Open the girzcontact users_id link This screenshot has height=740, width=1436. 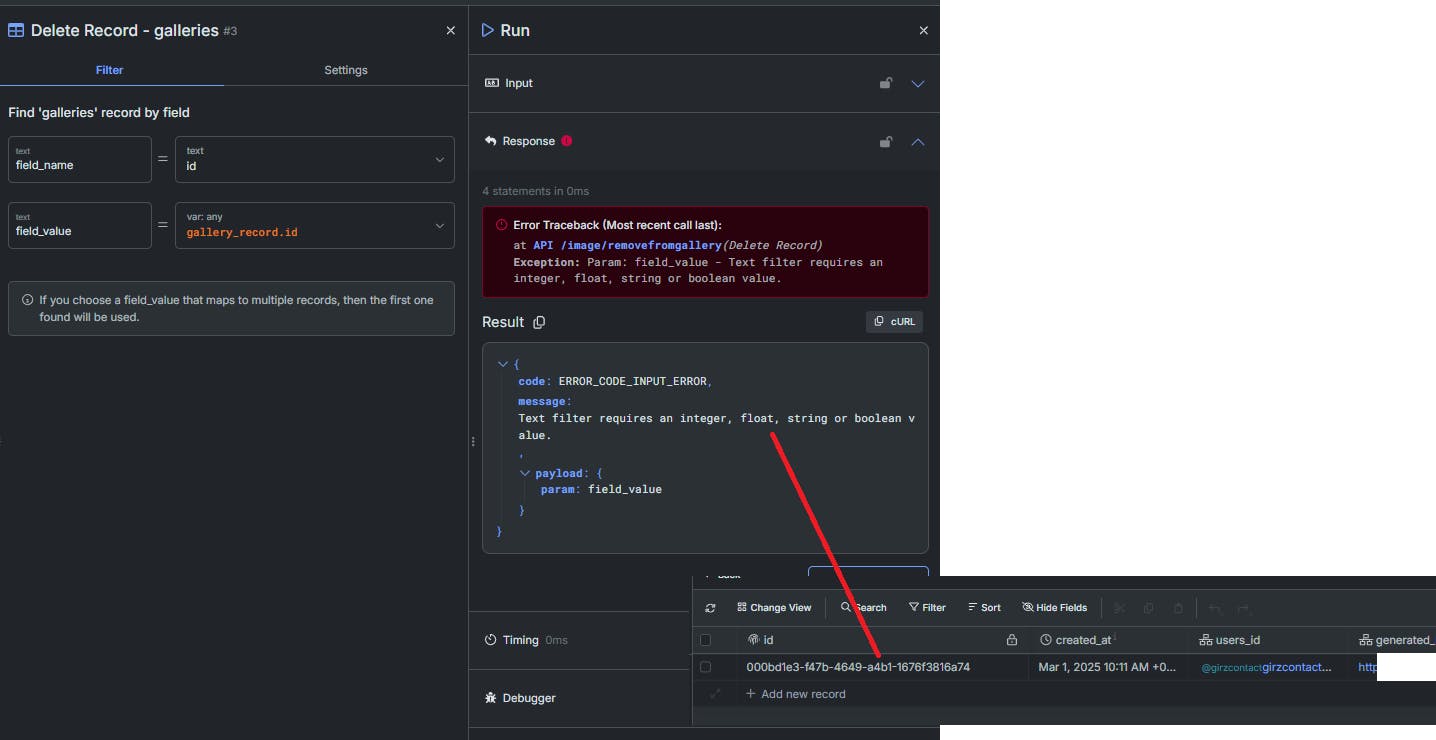click(x=1266, y=667)
